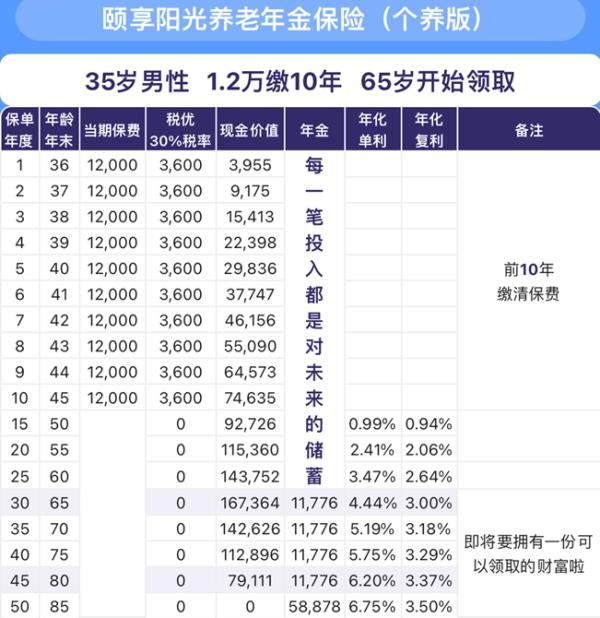Click the annuity value 58,878

pos(314,607)
